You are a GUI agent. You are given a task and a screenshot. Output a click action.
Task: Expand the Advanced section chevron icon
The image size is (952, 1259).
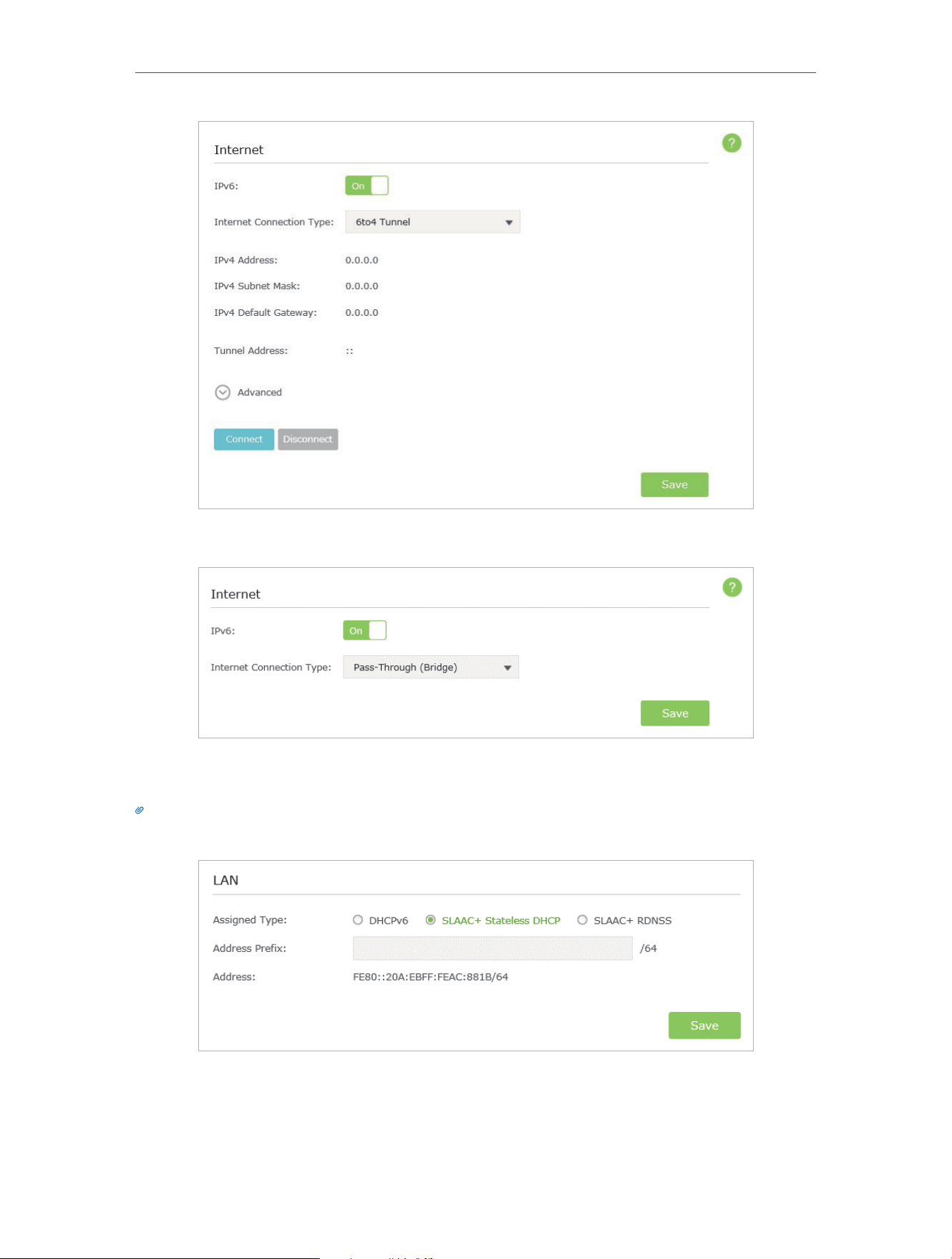tap(223, 392)
